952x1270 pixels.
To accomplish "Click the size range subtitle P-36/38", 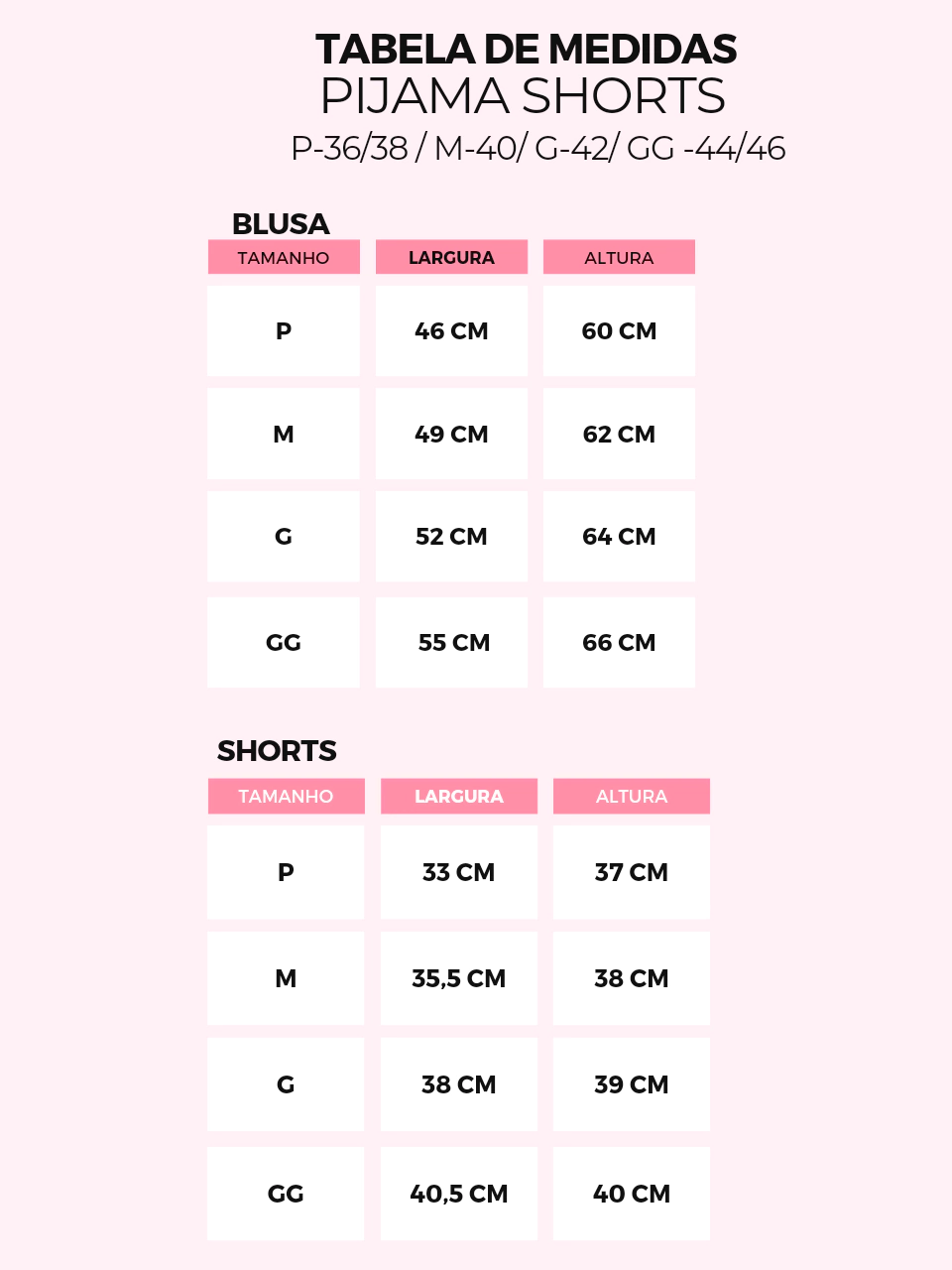I will pos(350,148).
